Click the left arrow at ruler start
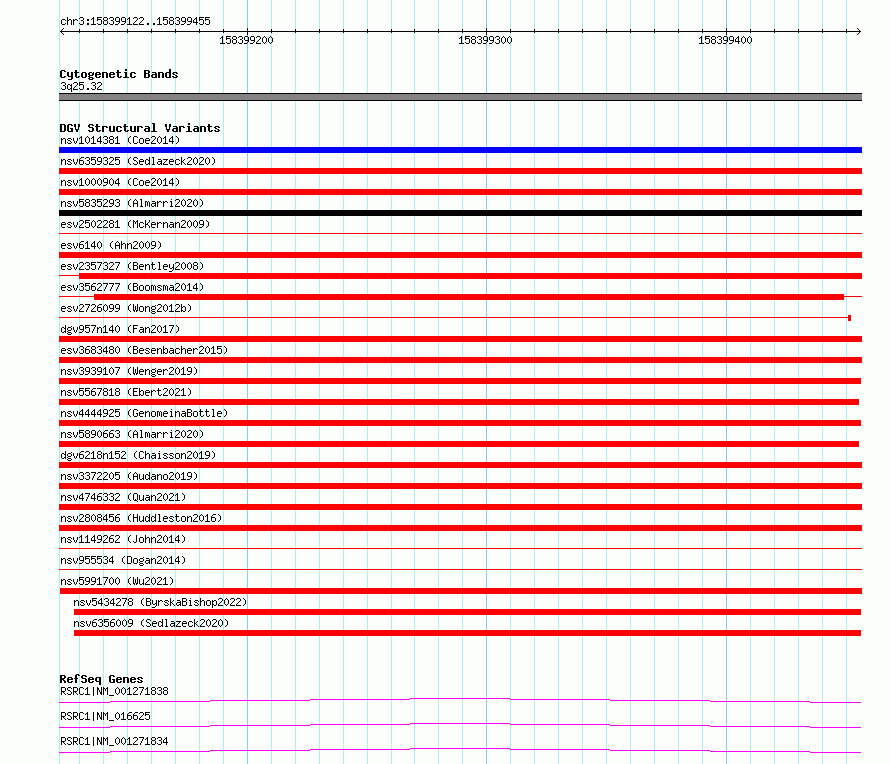This screenshot has height=764, width=890. pyautogui.click(x=62, y=32)
